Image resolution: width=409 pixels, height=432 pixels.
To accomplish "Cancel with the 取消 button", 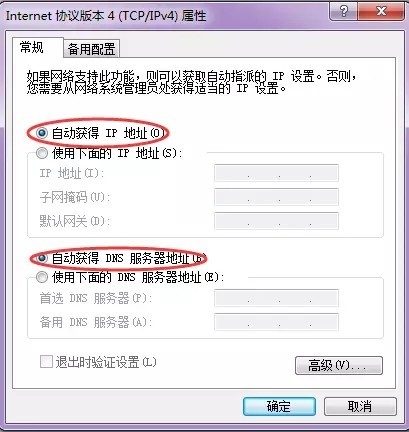I will tap(360, 406).
